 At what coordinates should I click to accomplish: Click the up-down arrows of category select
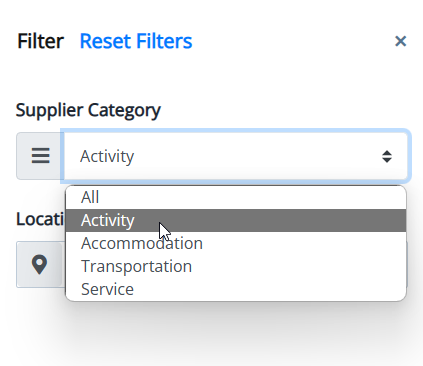click(387, 156)
